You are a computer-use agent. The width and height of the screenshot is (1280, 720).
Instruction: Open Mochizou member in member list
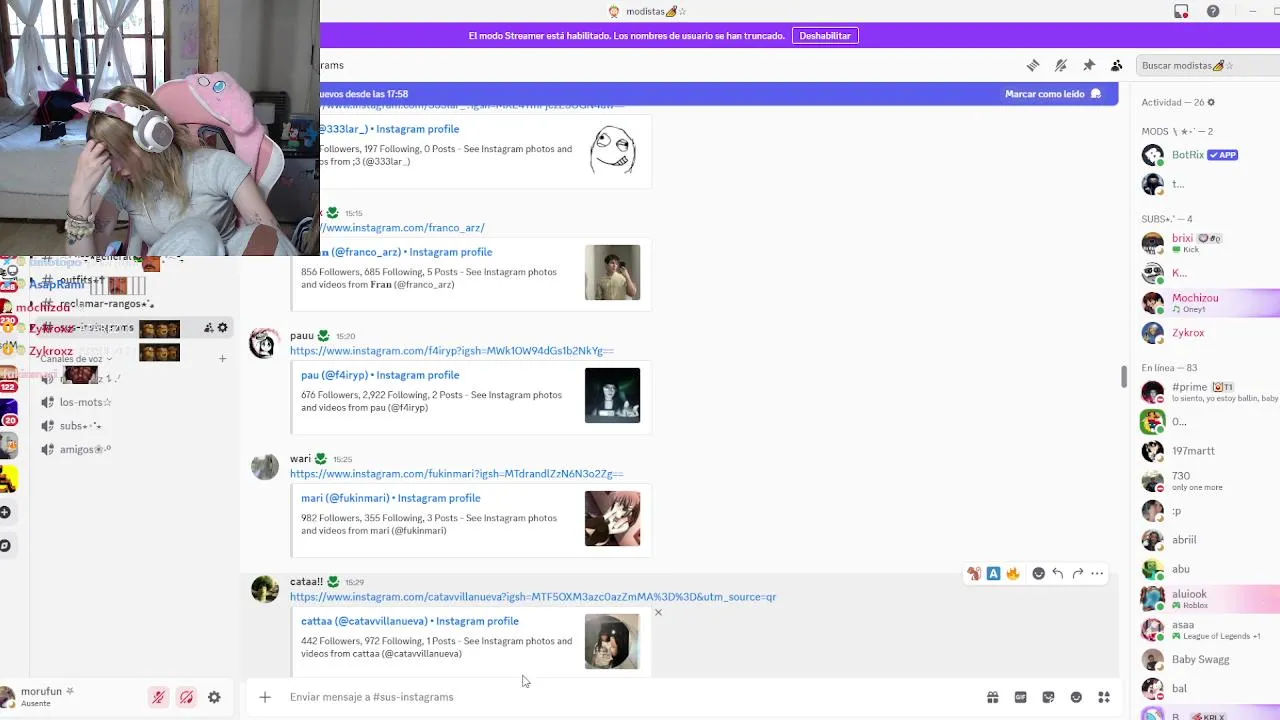tap(1208, 302)
